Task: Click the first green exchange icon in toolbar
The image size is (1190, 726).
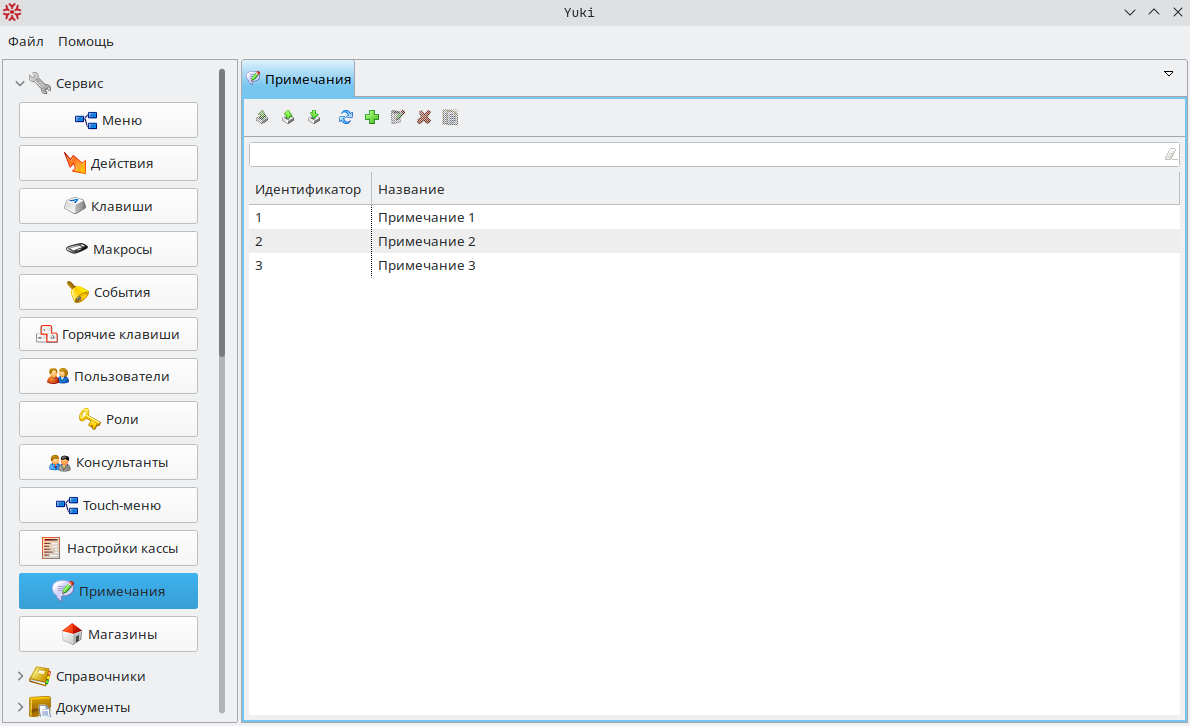Action: [x=262, y=117]
